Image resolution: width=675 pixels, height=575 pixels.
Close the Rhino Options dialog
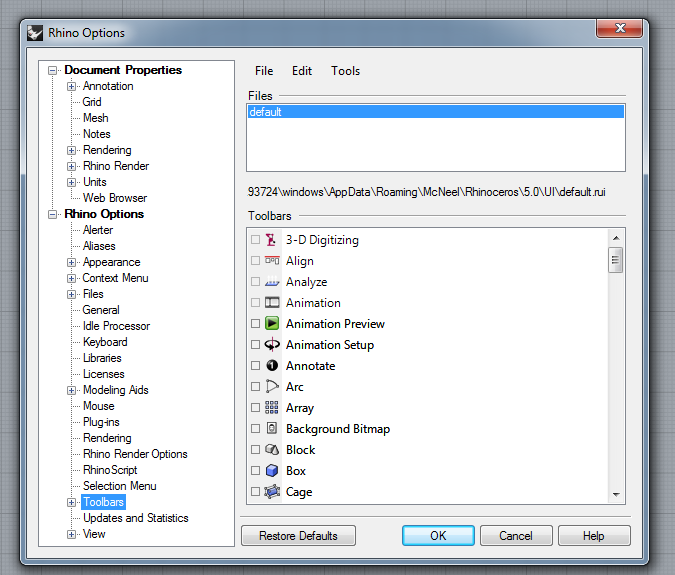tap(619, 28)
